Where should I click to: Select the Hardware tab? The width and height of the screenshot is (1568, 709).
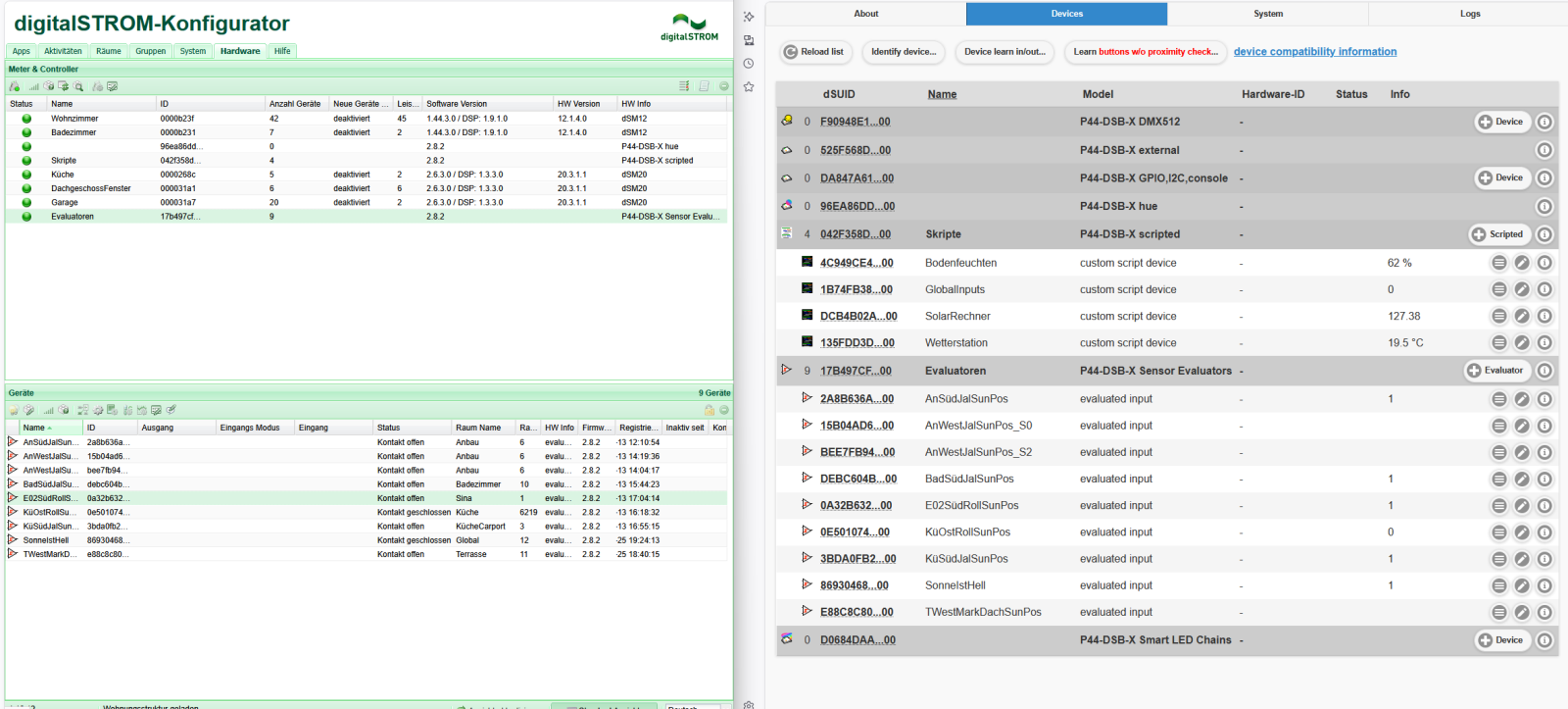[x=240, y=51]
